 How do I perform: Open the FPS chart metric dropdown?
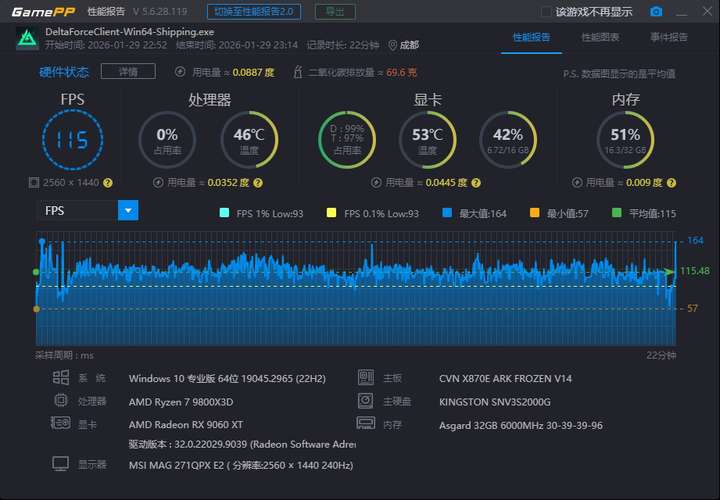128,210
